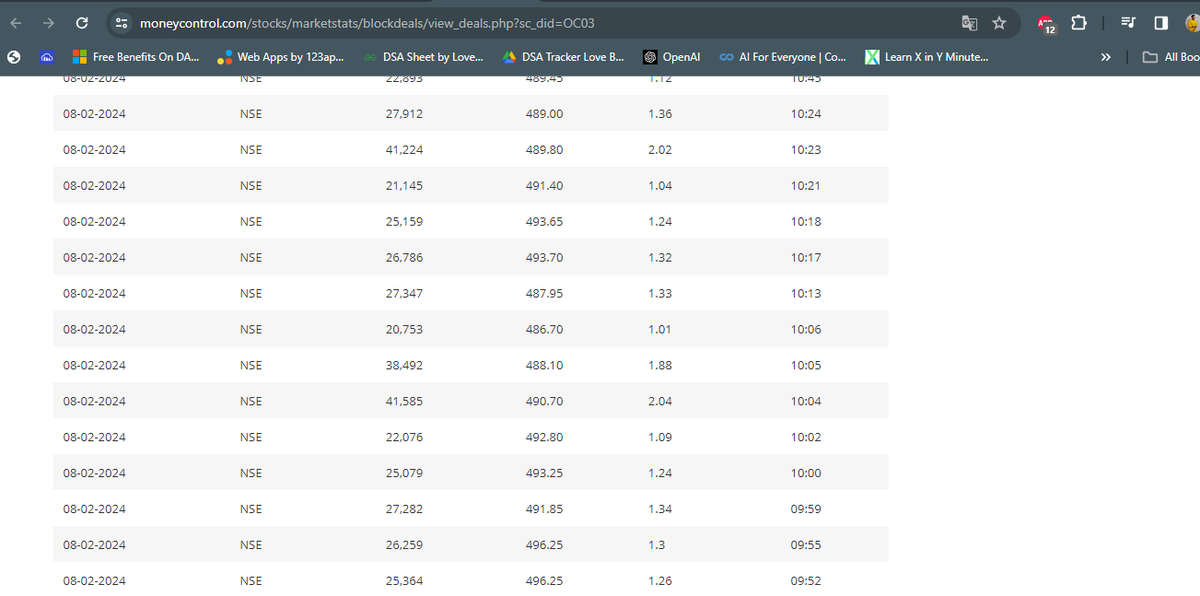1200x596 pixels.
Task: Open DSA Sheet by Love... bookmark
Action: tap(424, 57)
